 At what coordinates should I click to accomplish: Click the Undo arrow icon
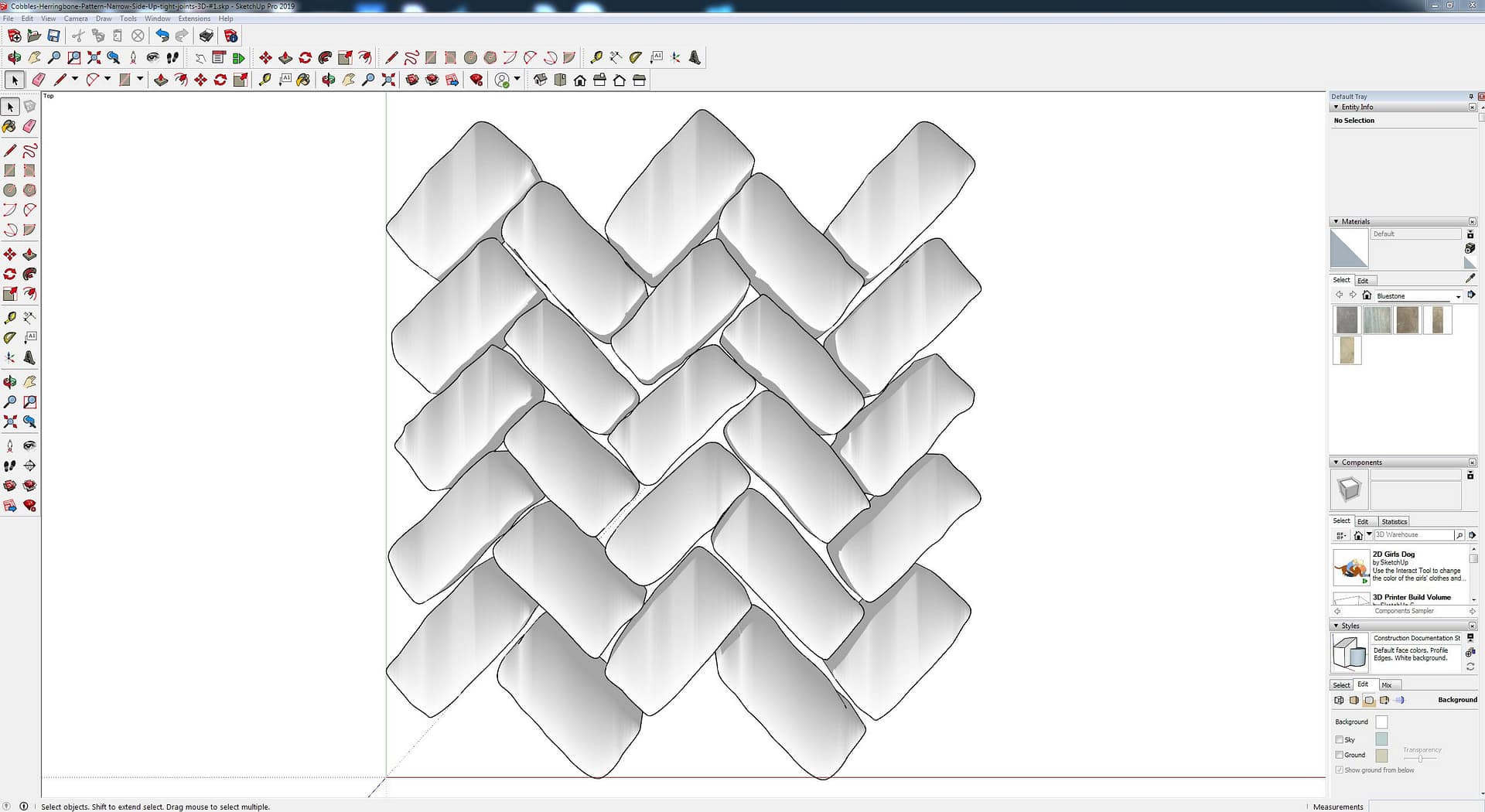[162, 36]
